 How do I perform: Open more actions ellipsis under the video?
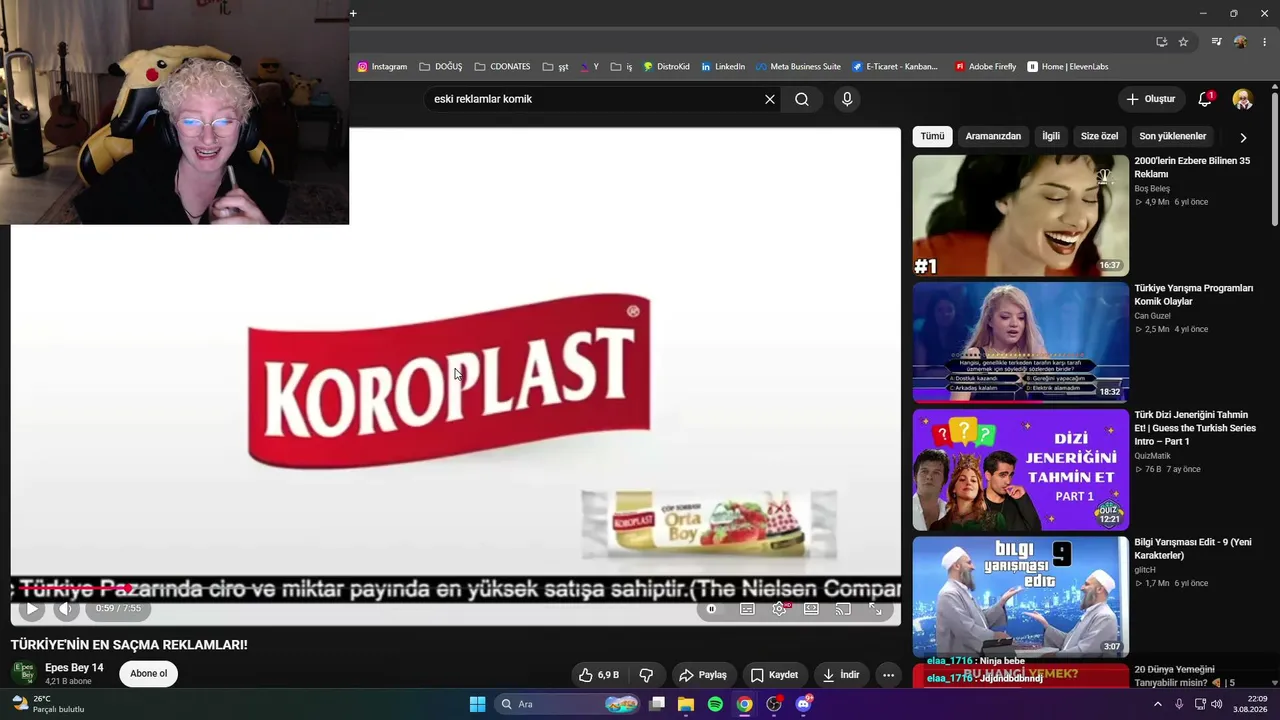[888, 675]
